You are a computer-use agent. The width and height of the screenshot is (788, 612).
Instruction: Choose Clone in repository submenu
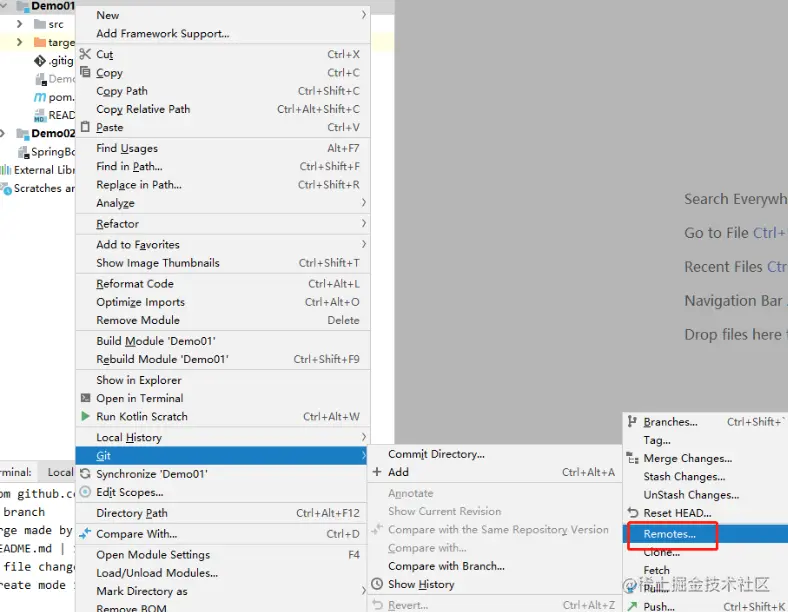pos(706,552)
